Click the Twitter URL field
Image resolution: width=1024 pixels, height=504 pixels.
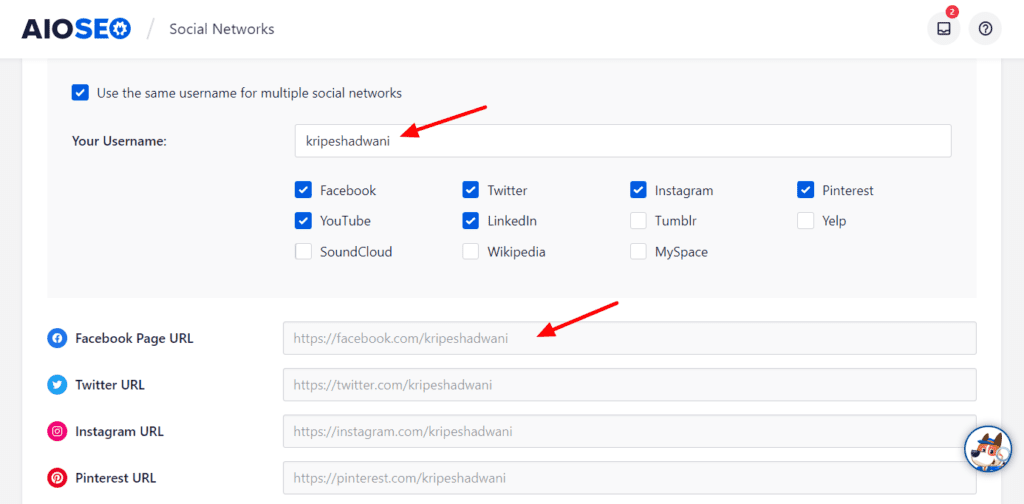point(630,385)
